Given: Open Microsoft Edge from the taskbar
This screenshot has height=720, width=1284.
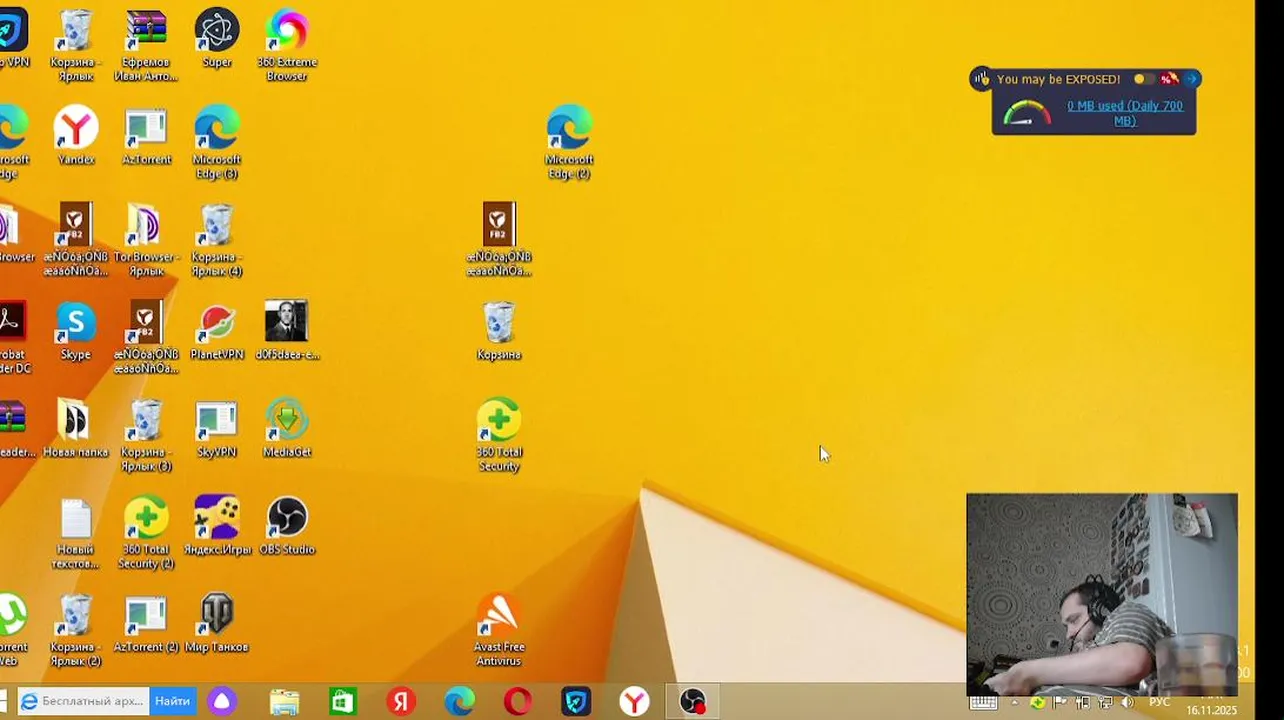Looking at the screenshot, I should pos(459,702).
